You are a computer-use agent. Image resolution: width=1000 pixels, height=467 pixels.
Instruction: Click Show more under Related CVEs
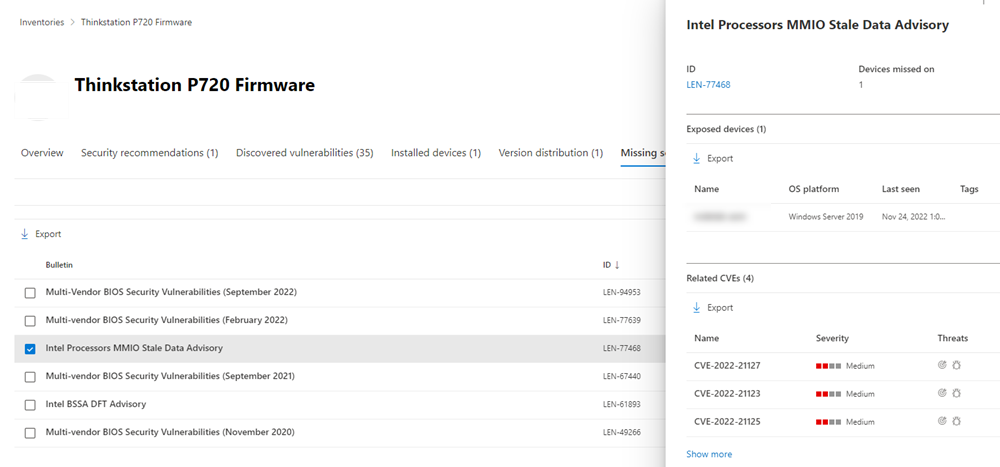point(709,454)
